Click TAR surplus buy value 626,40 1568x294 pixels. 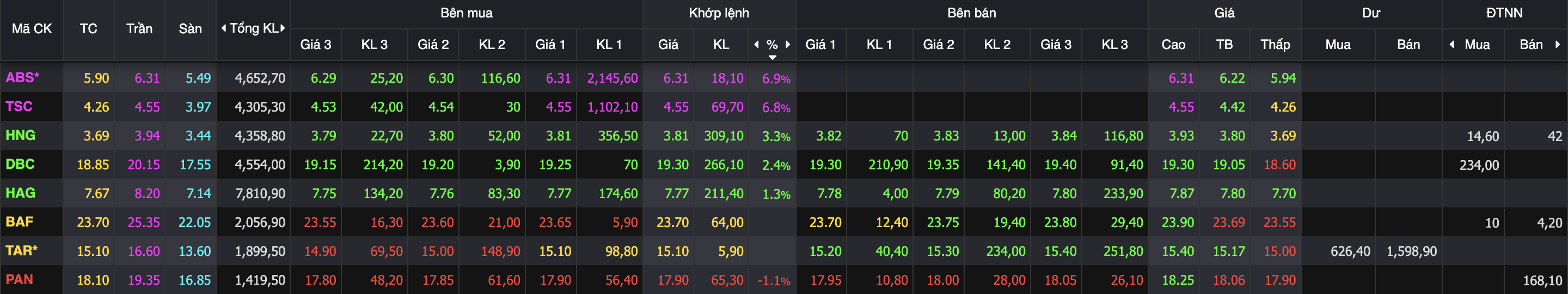(x=1350, y=252)
